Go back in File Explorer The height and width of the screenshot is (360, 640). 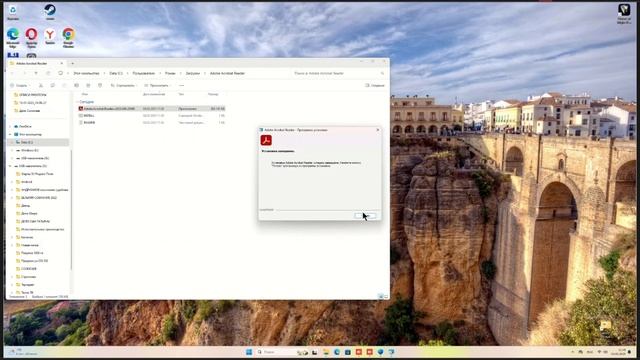click(x=13, y=73)
